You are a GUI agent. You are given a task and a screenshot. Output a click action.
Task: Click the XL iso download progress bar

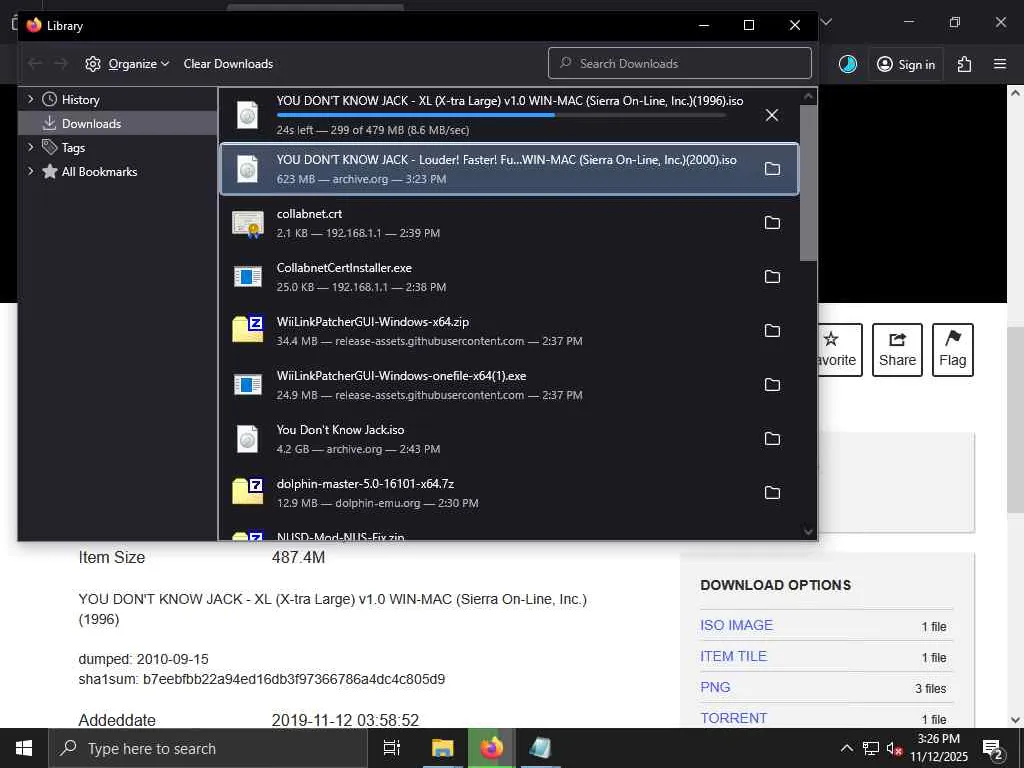501,115
